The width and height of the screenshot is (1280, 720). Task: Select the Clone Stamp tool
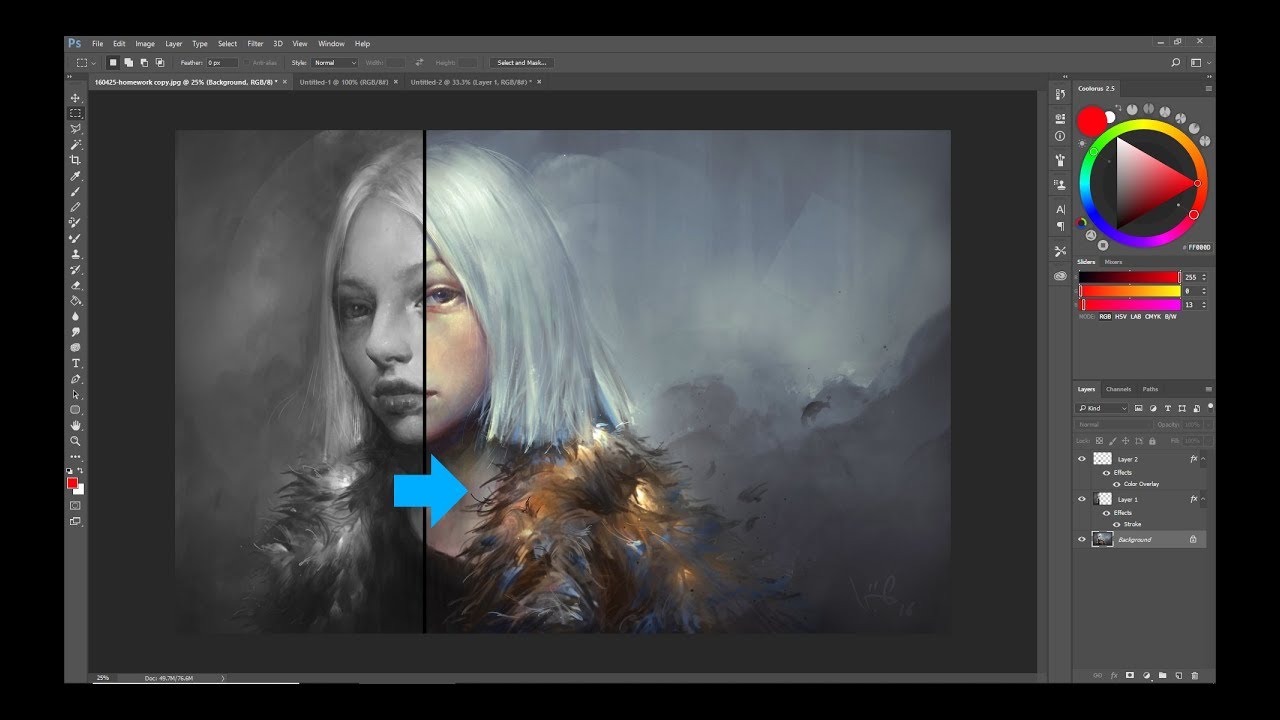75,254
